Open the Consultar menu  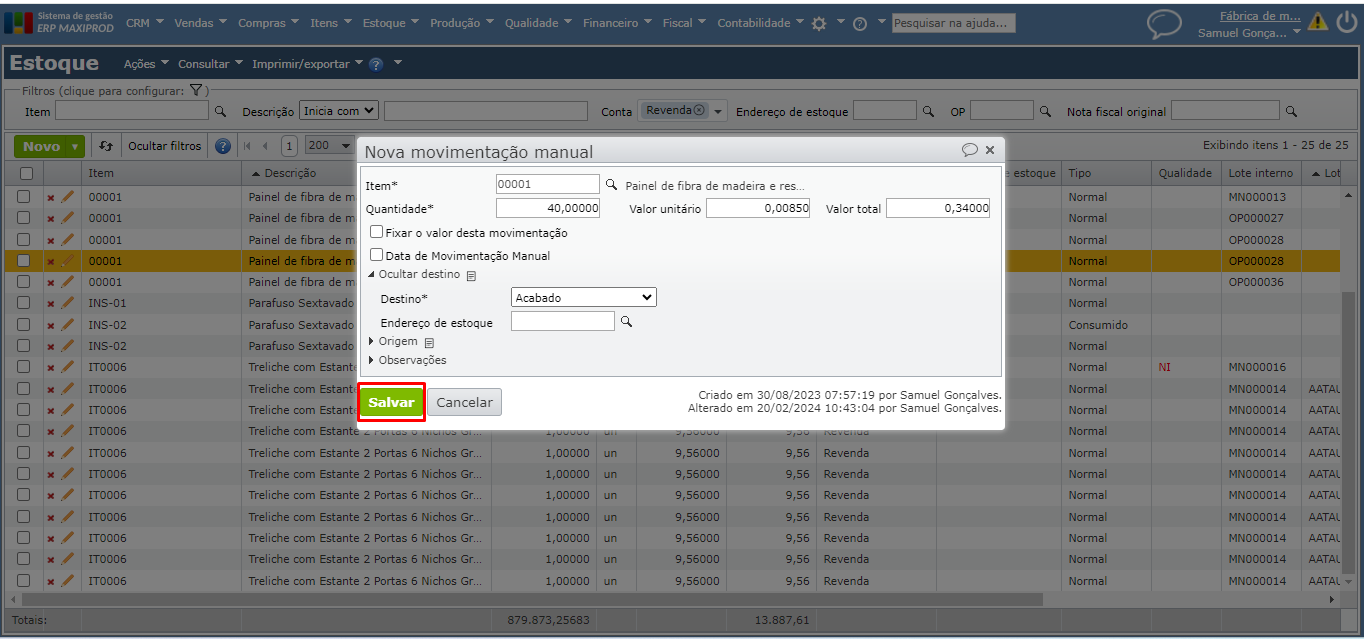[x=210, y=64]
